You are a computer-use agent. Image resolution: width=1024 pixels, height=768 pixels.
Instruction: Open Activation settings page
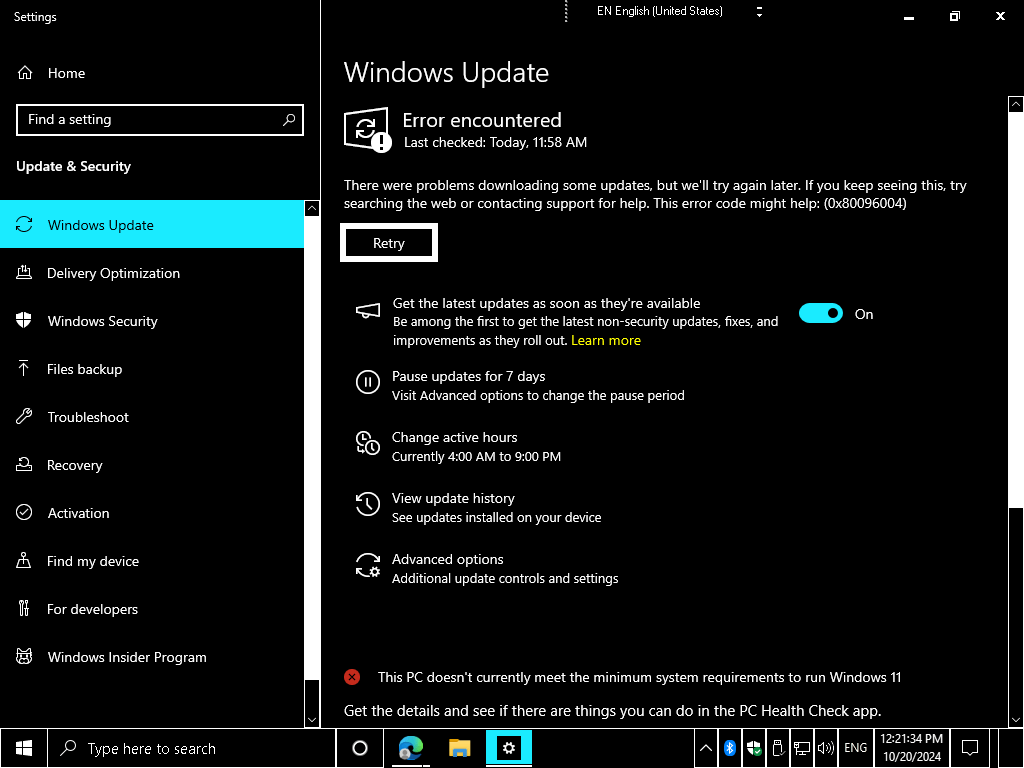[x=152, y=513]
